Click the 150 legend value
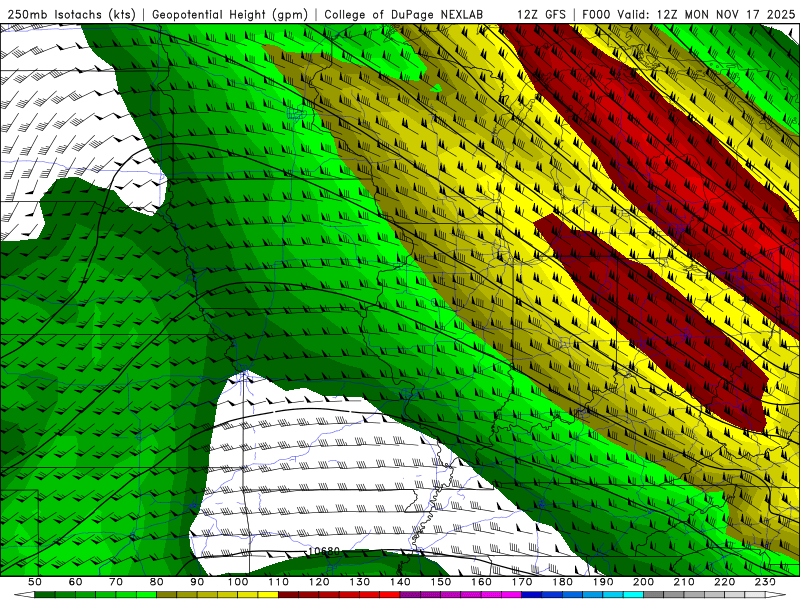The image size is (800, 600). (441, 582)
